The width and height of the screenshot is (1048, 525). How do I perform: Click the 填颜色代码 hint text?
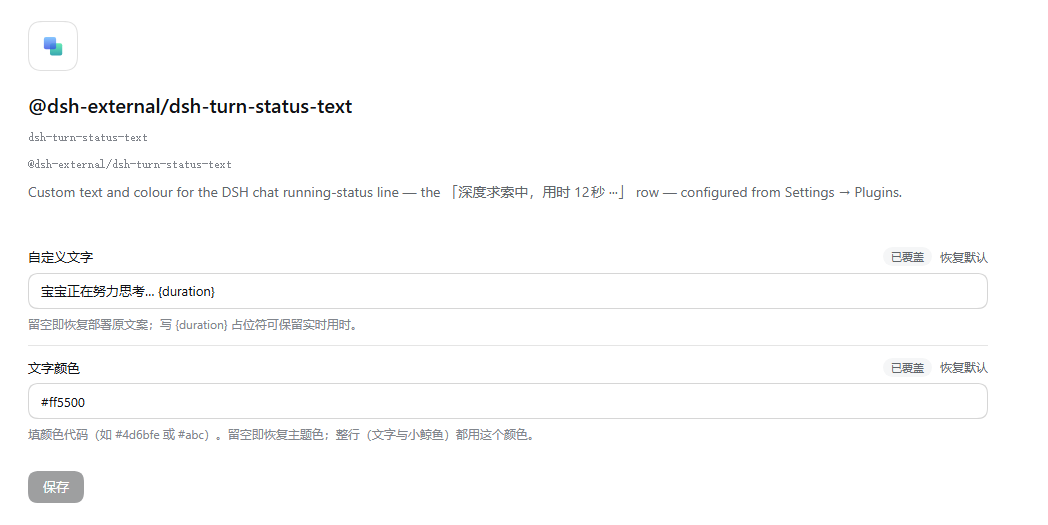pos(281,435)
